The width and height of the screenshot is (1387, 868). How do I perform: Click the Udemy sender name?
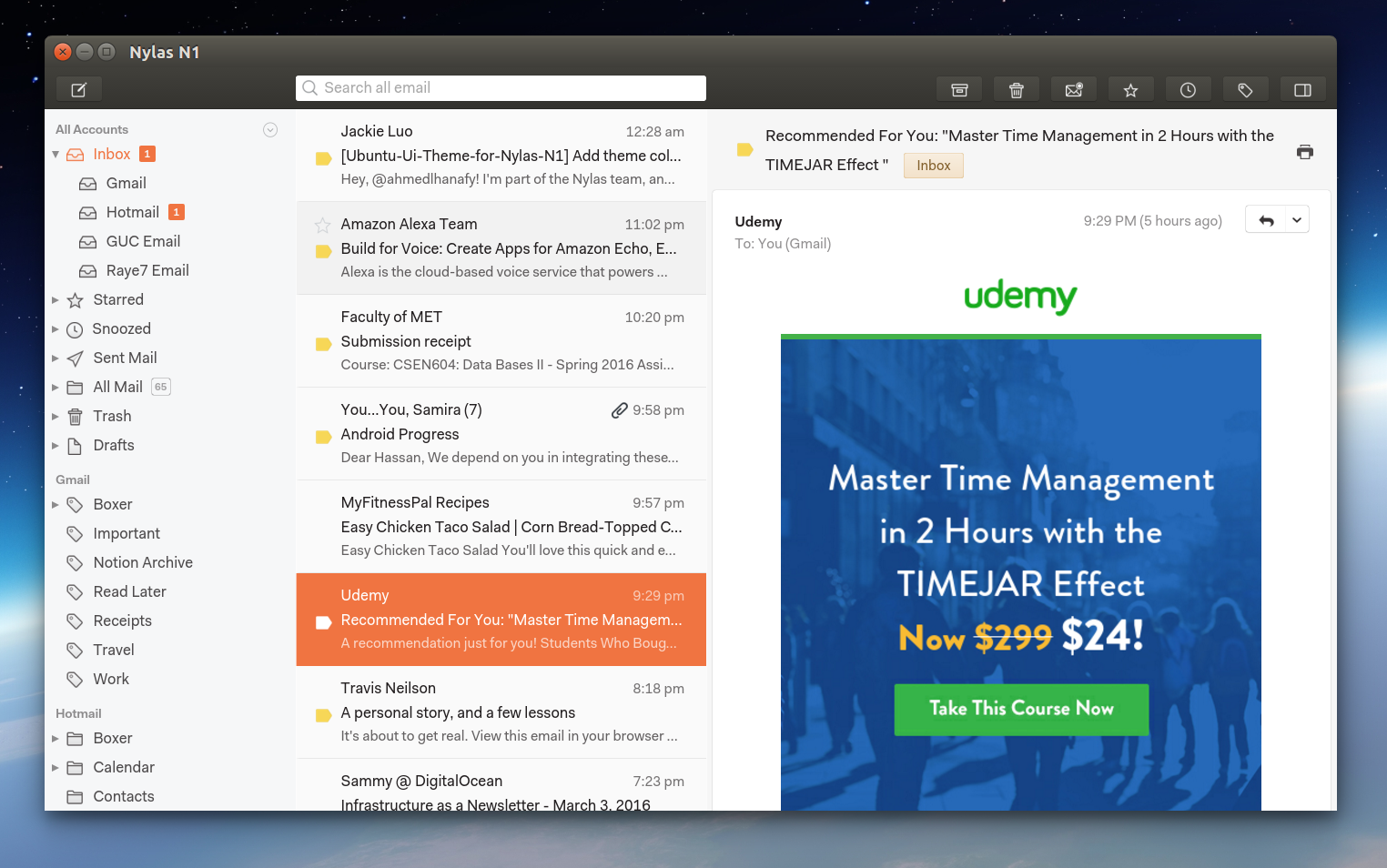click(758, 222)
